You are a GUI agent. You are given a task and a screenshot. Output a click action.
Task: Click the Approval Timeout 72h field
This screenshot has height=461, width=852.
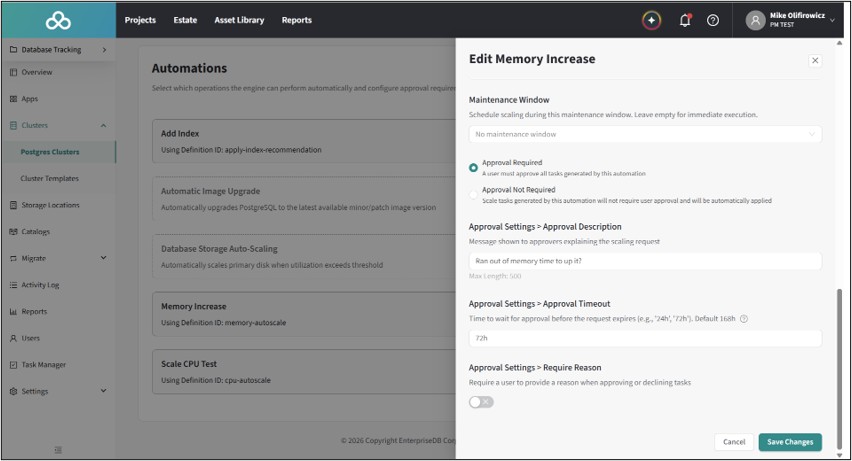tap(645, 338)
